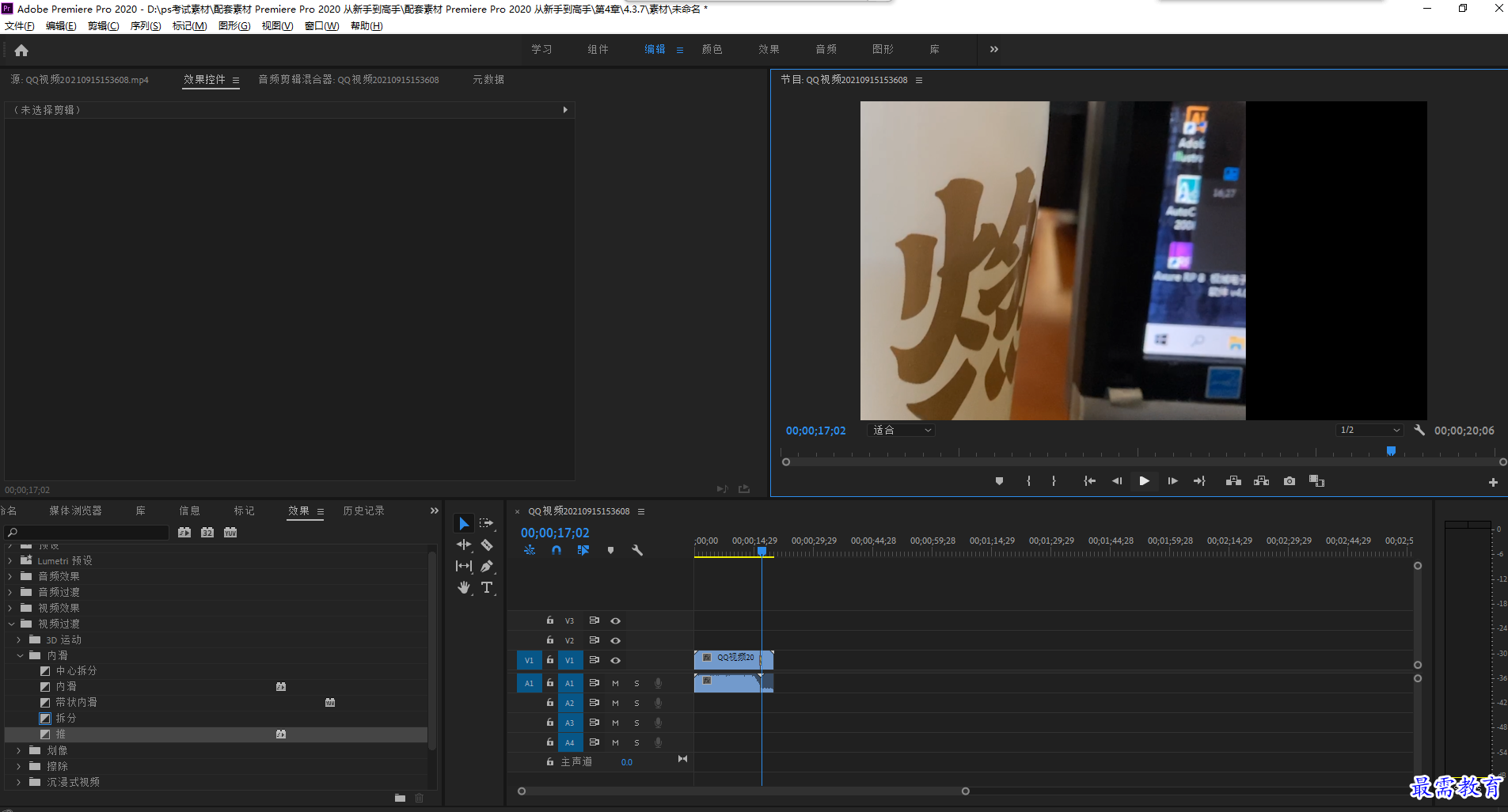Open the 文件(F) menu
This screenshot has width=1508, height=812.
point(20,26)
